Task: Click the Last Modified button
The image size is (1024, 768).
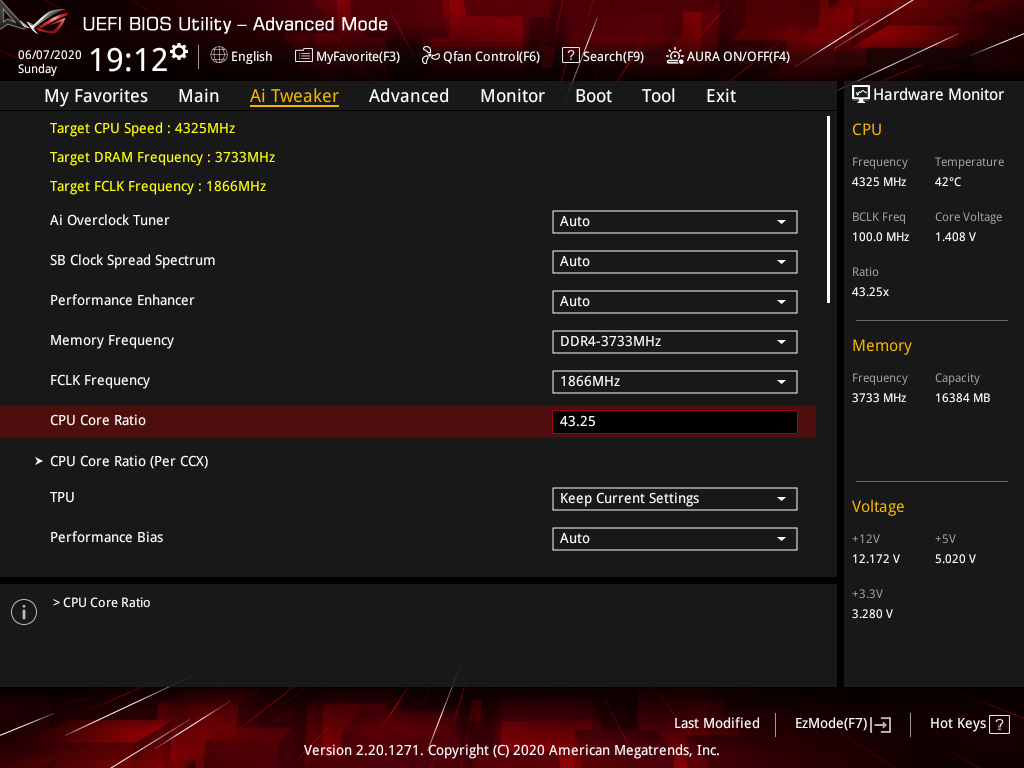Action: [716, 724]
